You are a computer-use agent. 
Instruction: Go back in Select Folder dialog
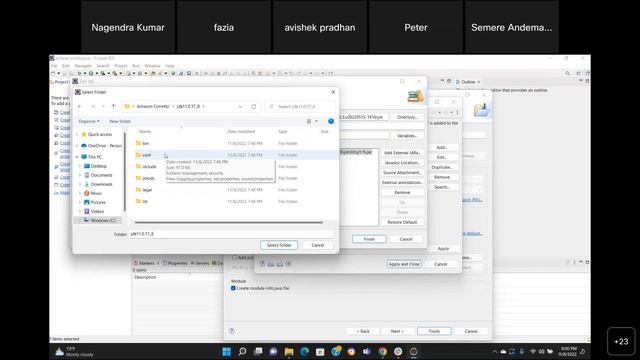(80, 107)
